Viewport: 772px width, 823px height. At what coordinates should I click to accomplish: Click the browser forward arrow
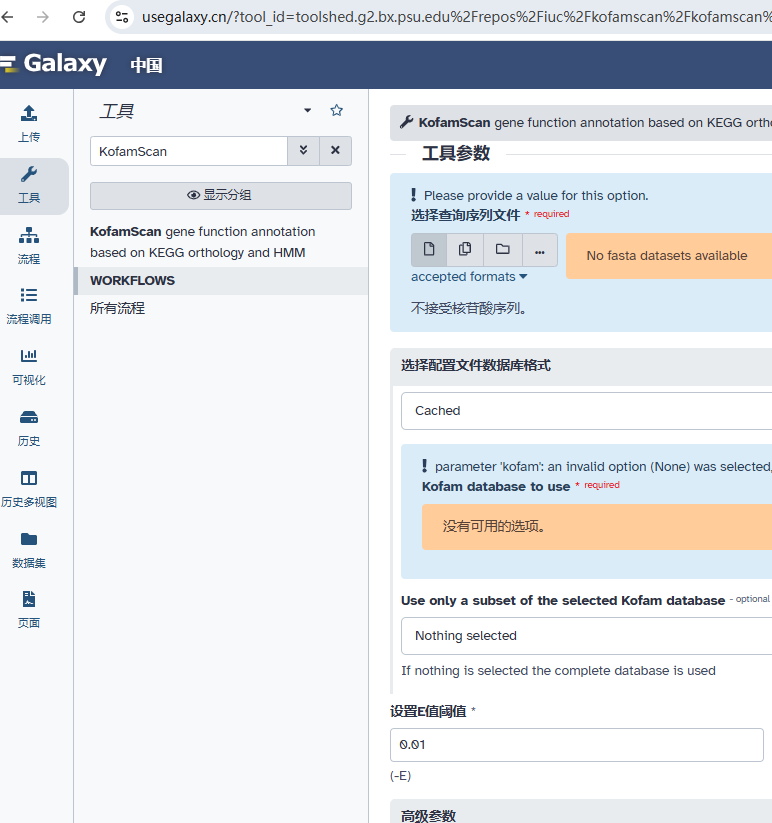(43, 17)
